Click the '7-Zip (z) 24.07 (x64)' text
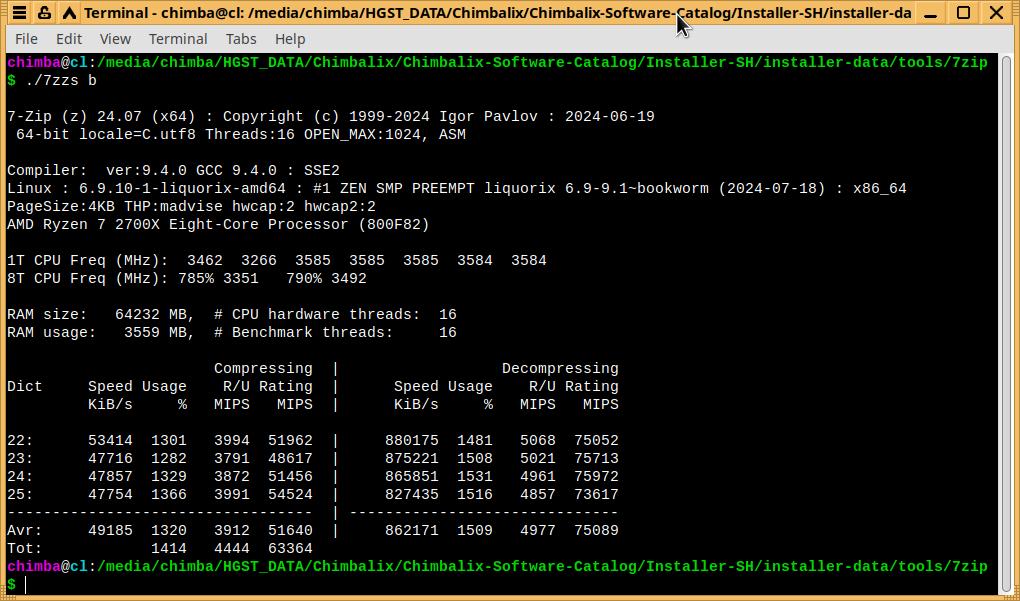This screenshot has height=601, width=1020. point(101,116)
